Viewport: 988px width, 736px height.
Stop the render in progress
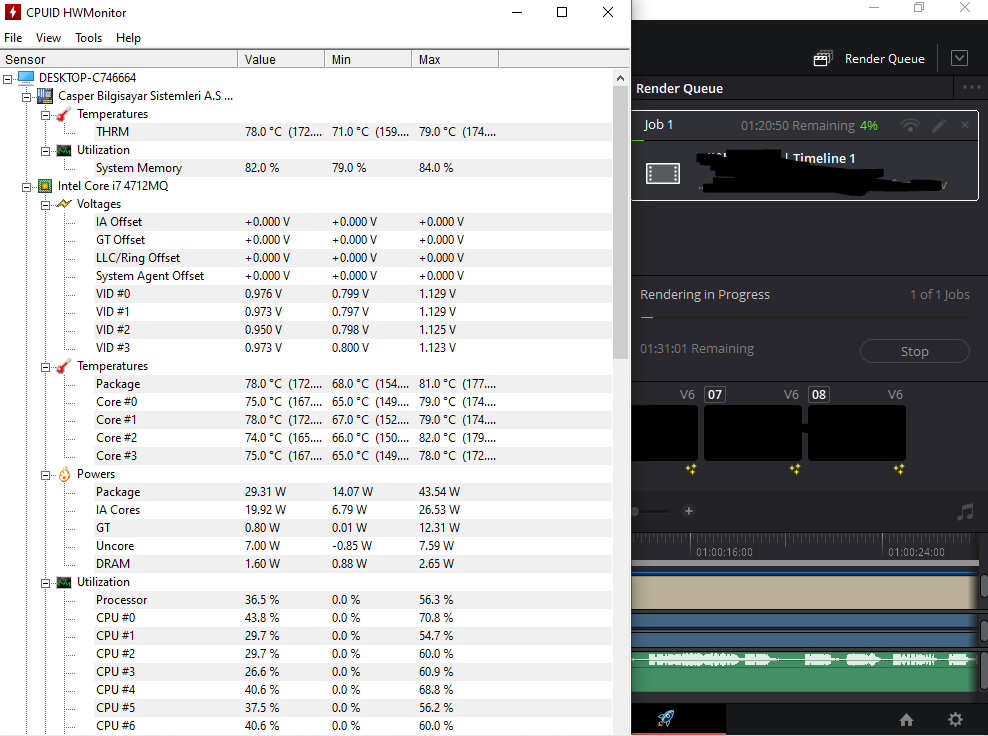coord(914,351)
